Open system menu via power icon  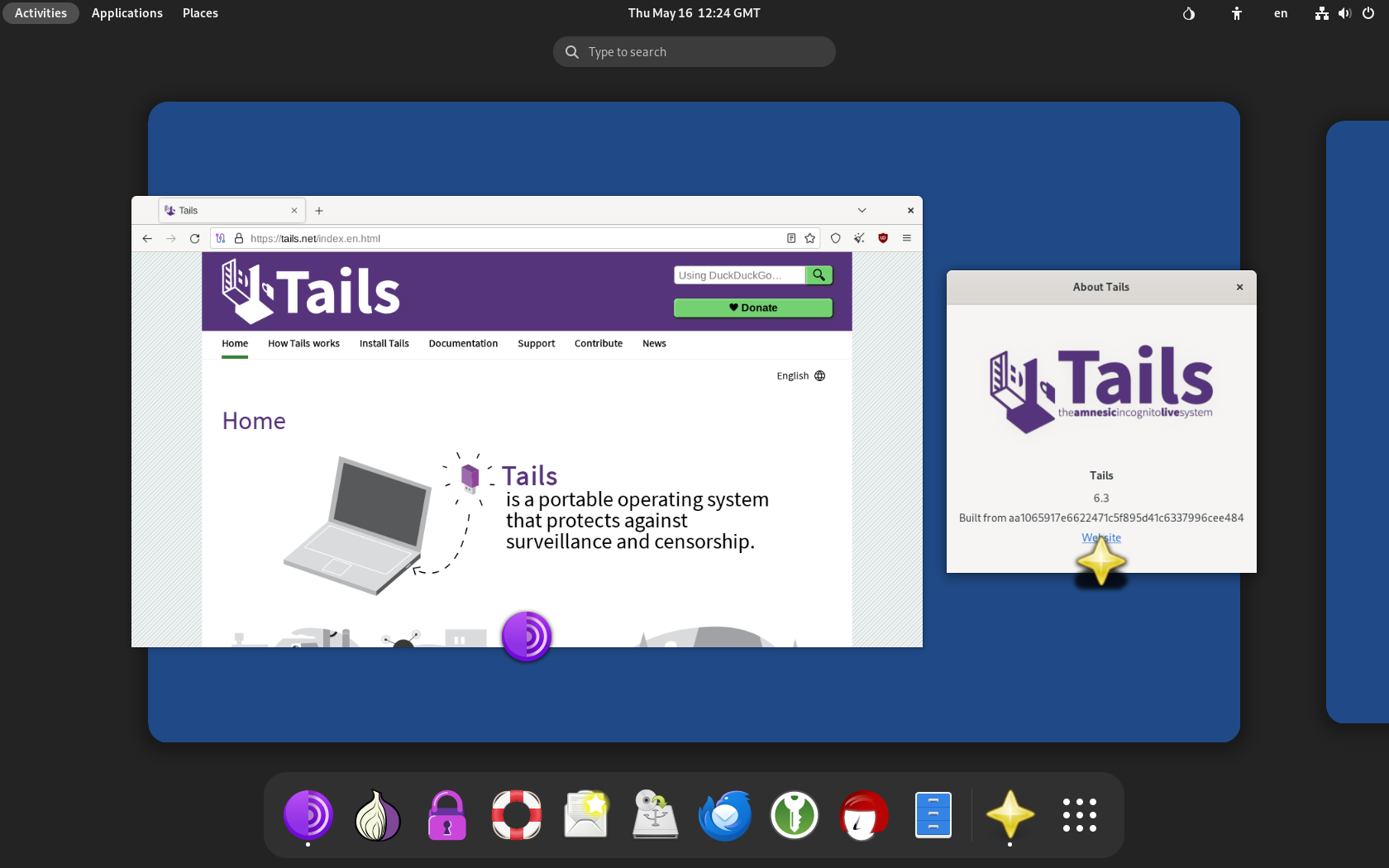tap(1368, 13)
